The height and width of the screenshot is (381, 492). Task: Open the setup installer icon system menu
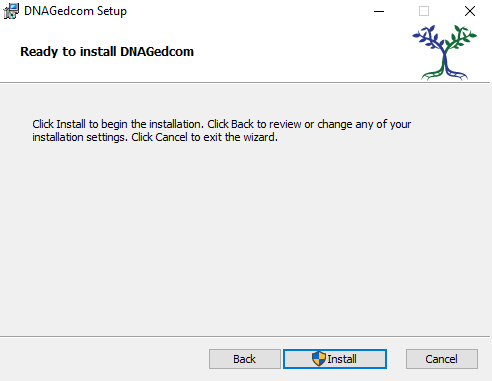(11, 11)
